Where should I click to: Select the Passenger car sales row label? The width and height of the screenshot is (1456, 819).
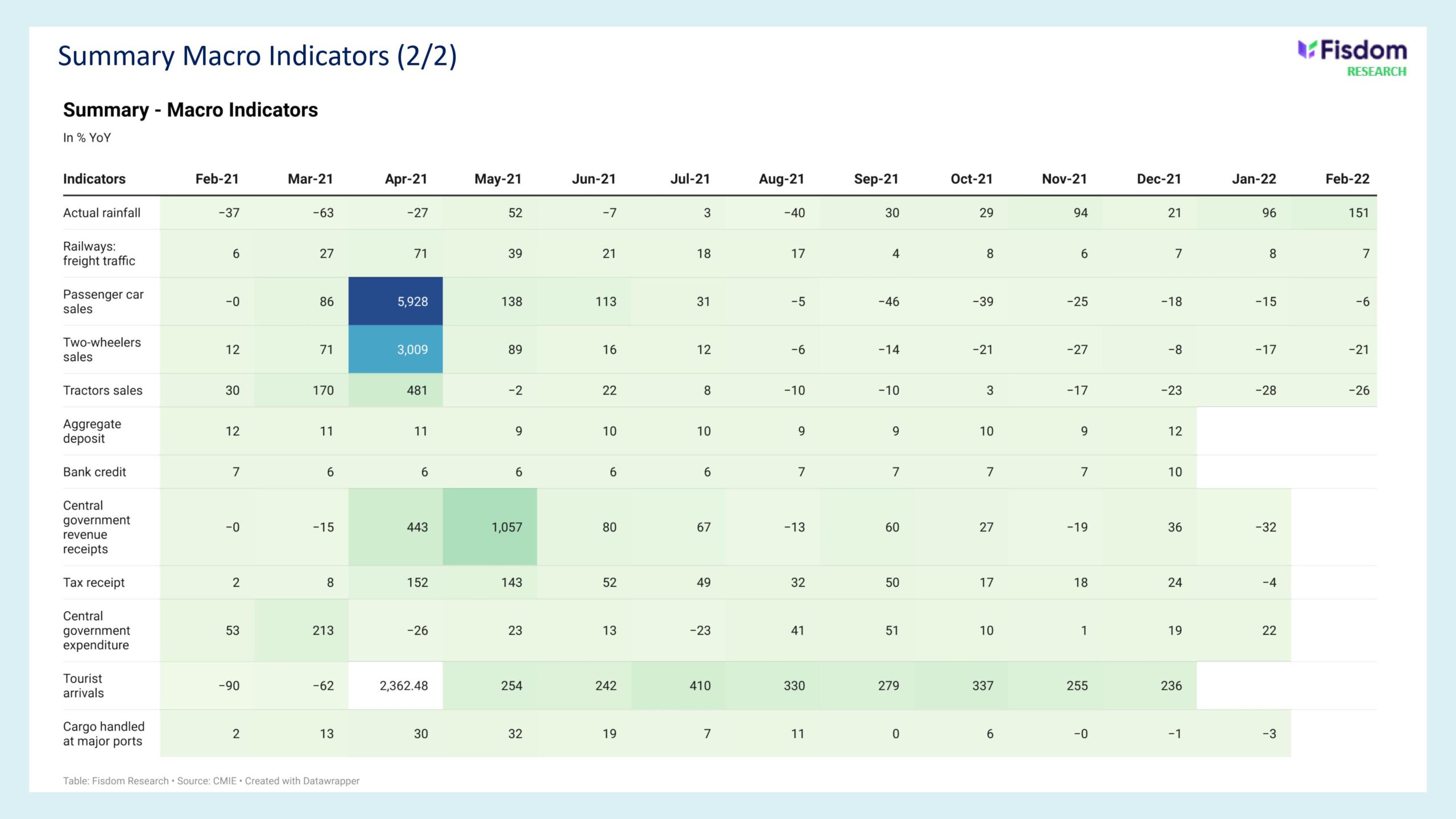point(103,301)
